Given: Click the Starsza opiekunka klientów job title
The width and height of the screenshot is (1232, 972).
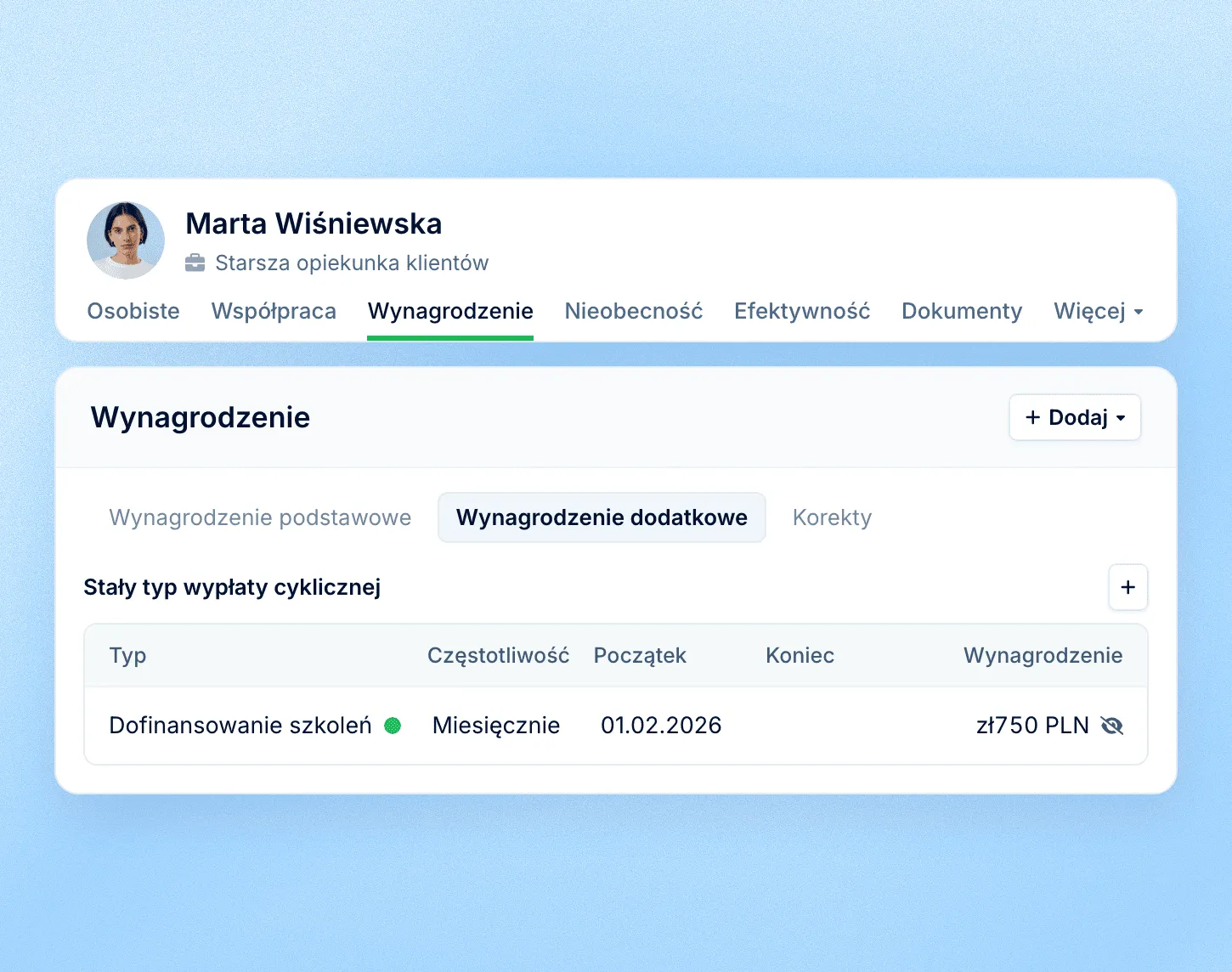Looking at the screenshot, I should click(352, 263).
